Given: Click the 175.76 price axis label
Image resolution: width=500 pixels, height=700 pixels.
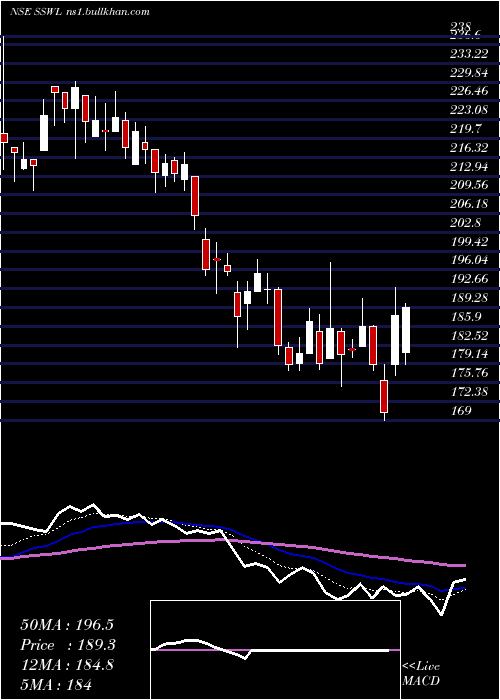Looking at the screenshot, I should coord(469,373).
